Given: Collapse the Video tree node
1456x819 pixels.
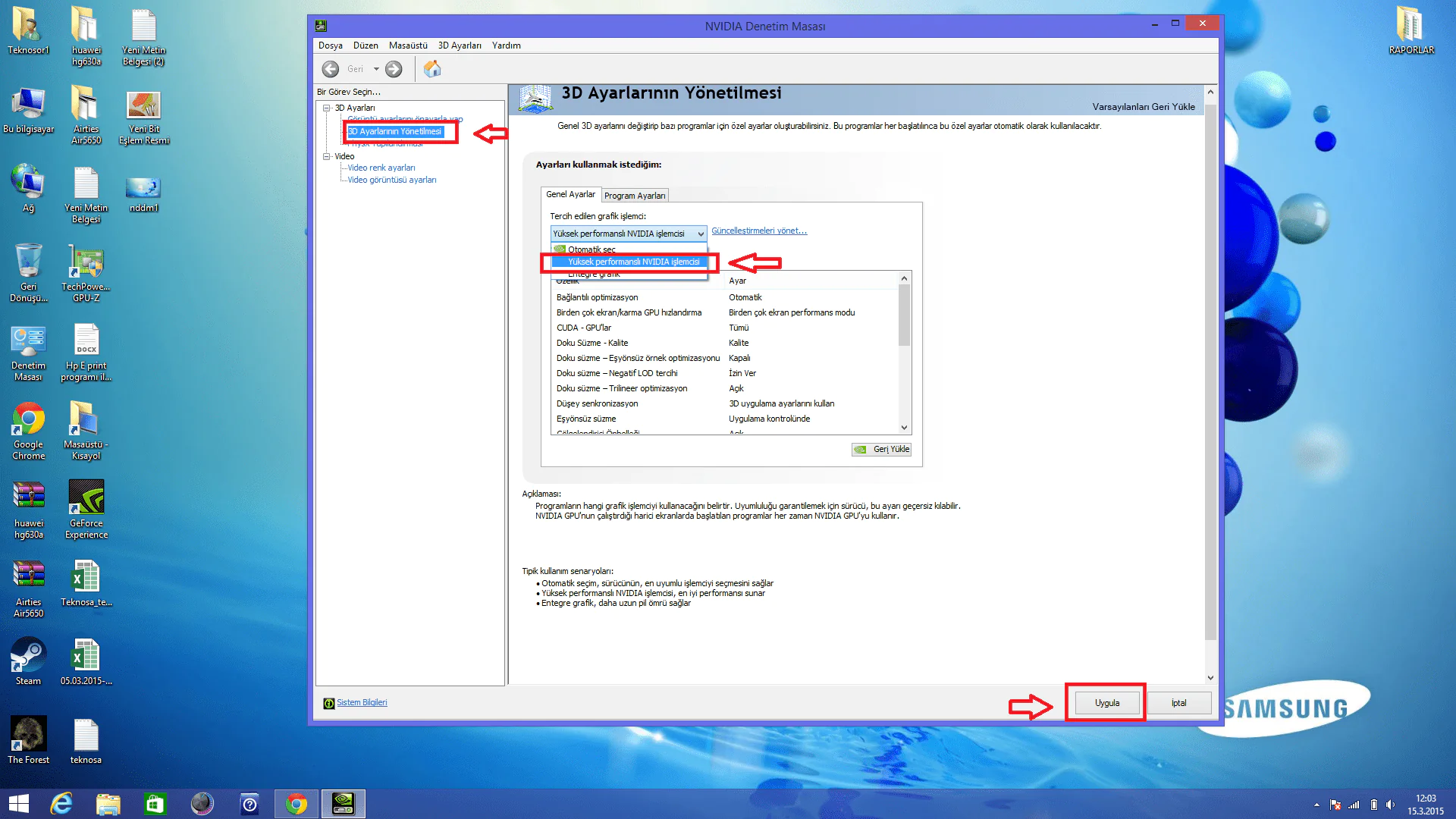Looking at the screenshot, I should pos(327,156).
